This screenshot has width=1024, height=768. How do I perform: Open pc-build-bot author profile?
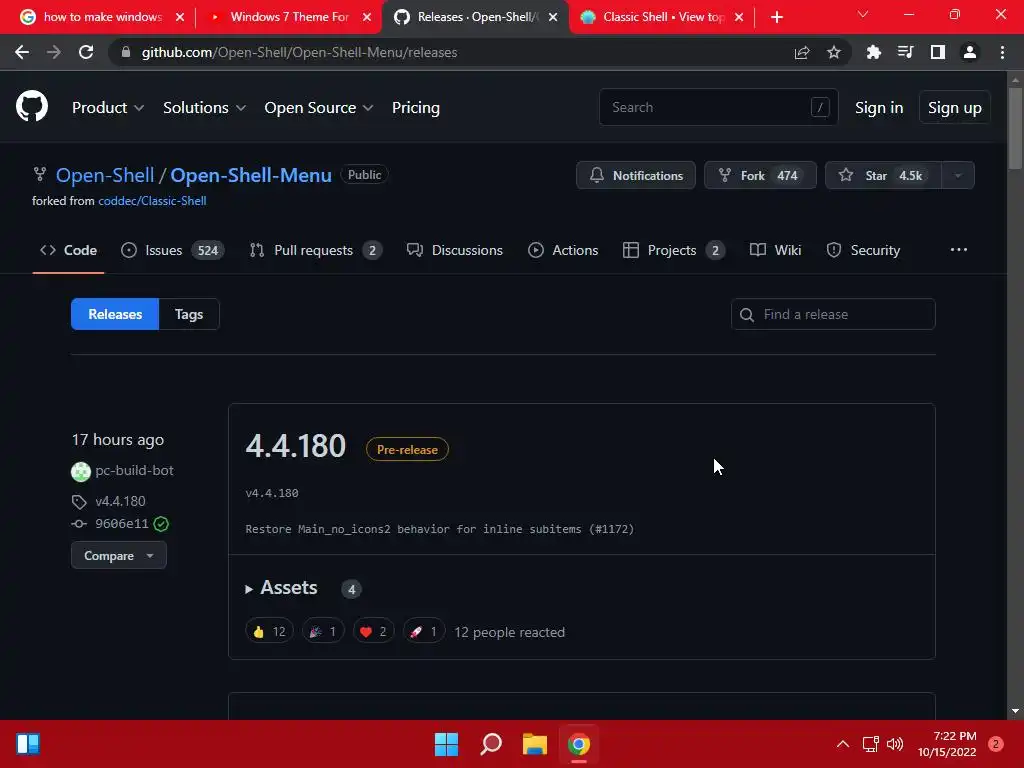[x=134, y=470]
